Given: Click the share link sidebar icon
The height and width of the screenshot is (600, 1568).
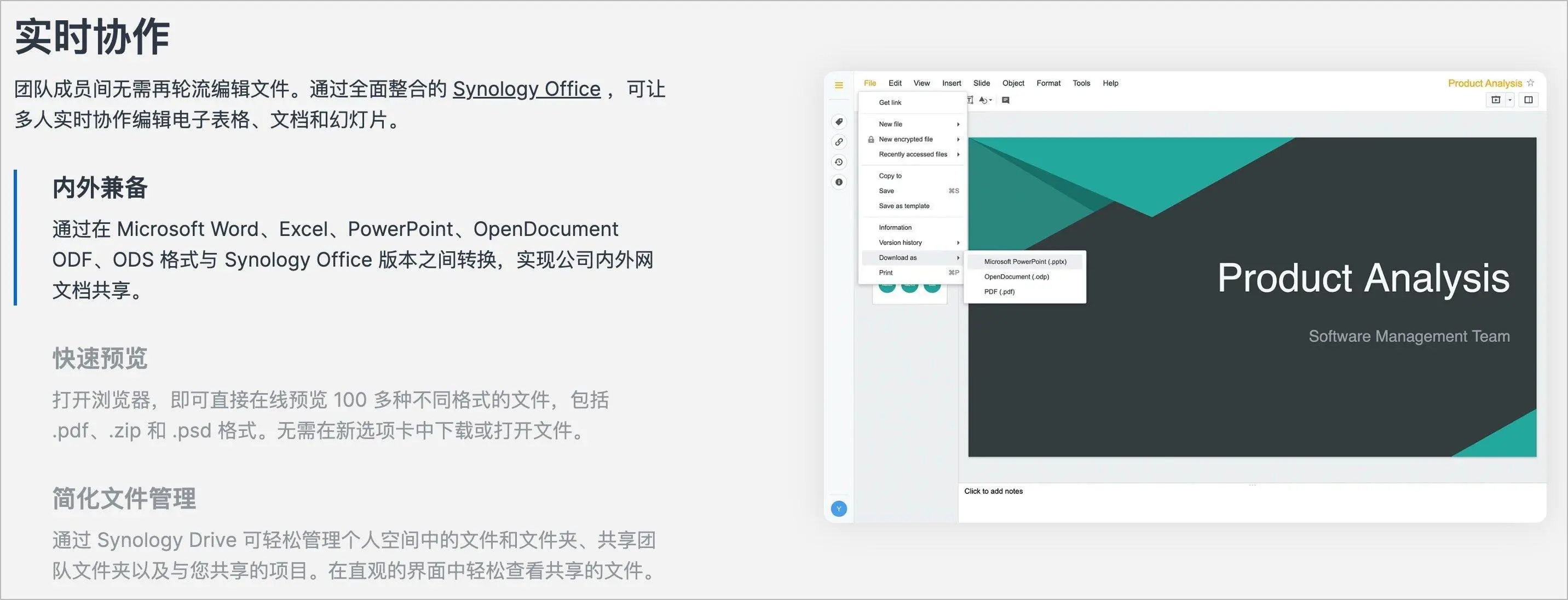Looking at the screenshot, I should click(839, 142).
